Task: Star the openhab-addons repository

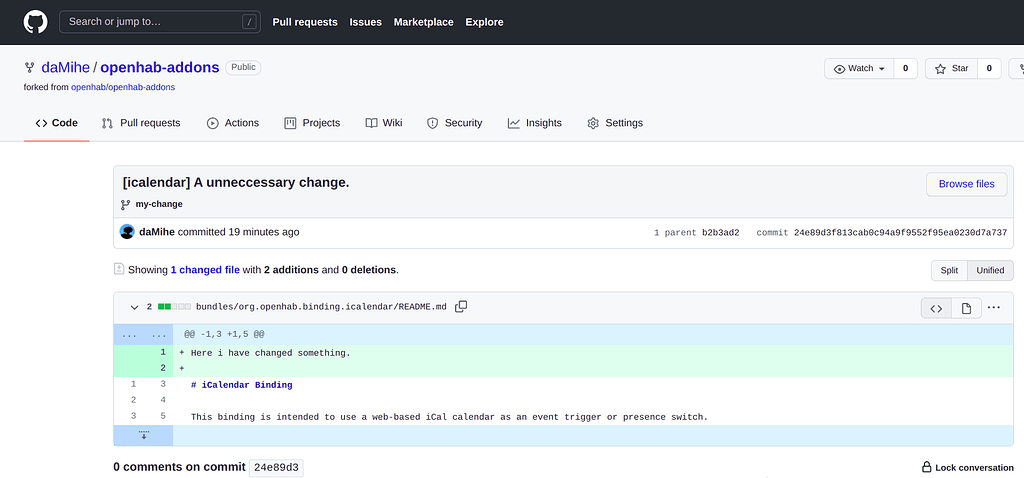Action: pos(951,68)
